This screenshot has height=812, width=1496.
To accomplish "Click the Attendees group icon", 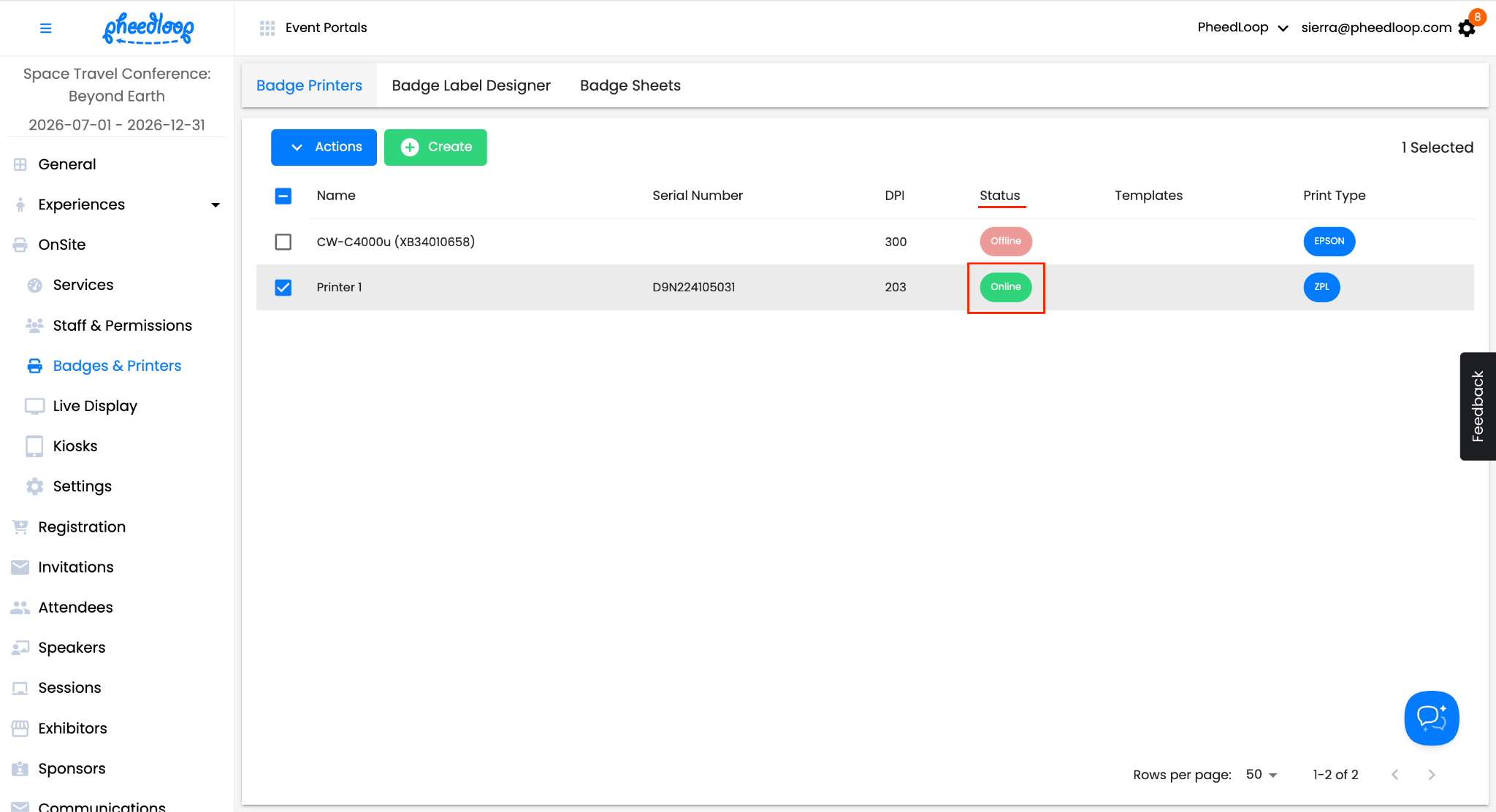I will pyautogui.click(x=20, y=608).
